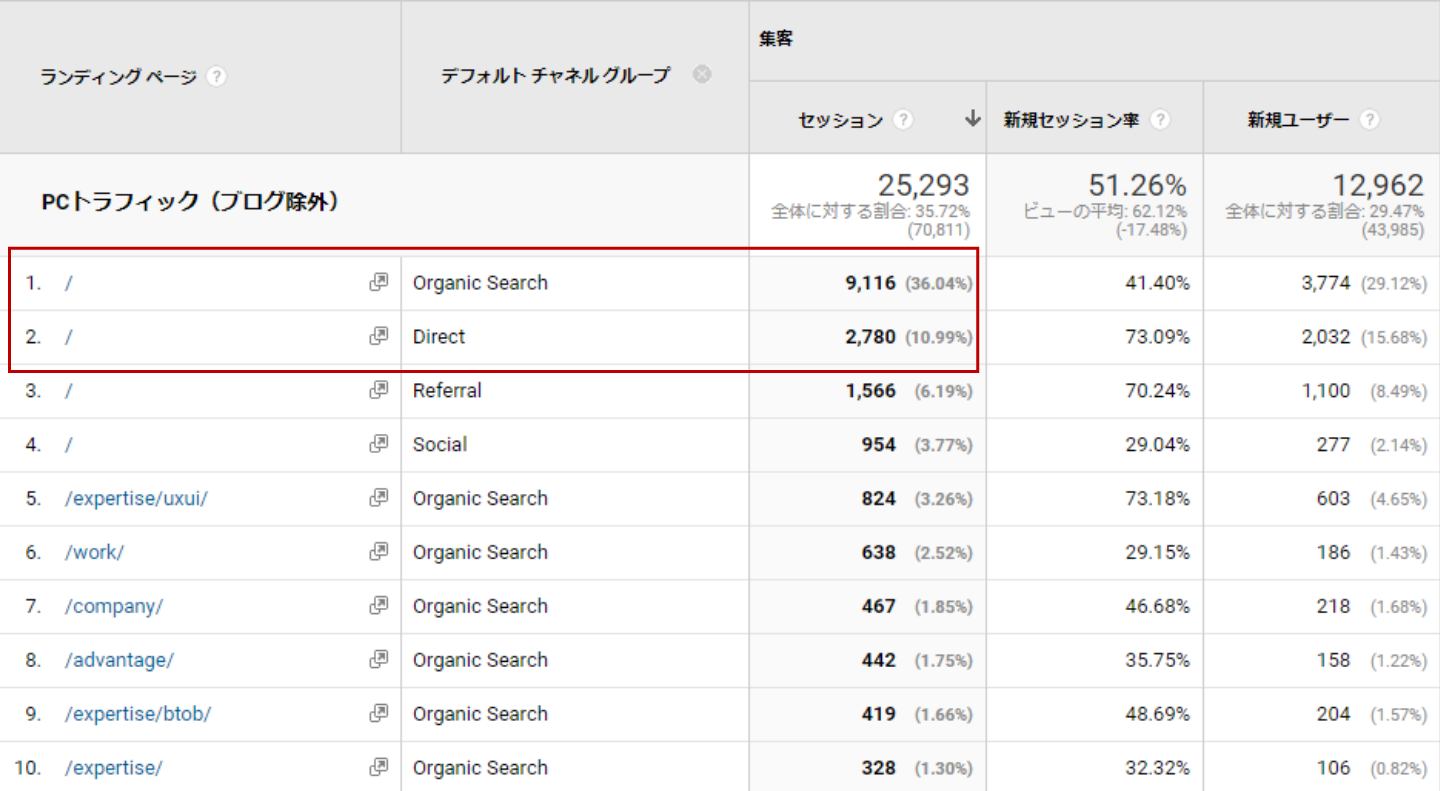Open /expertise/btob/ external link icon
This screenshot has height=791, width=1440.
click(378, 714)
